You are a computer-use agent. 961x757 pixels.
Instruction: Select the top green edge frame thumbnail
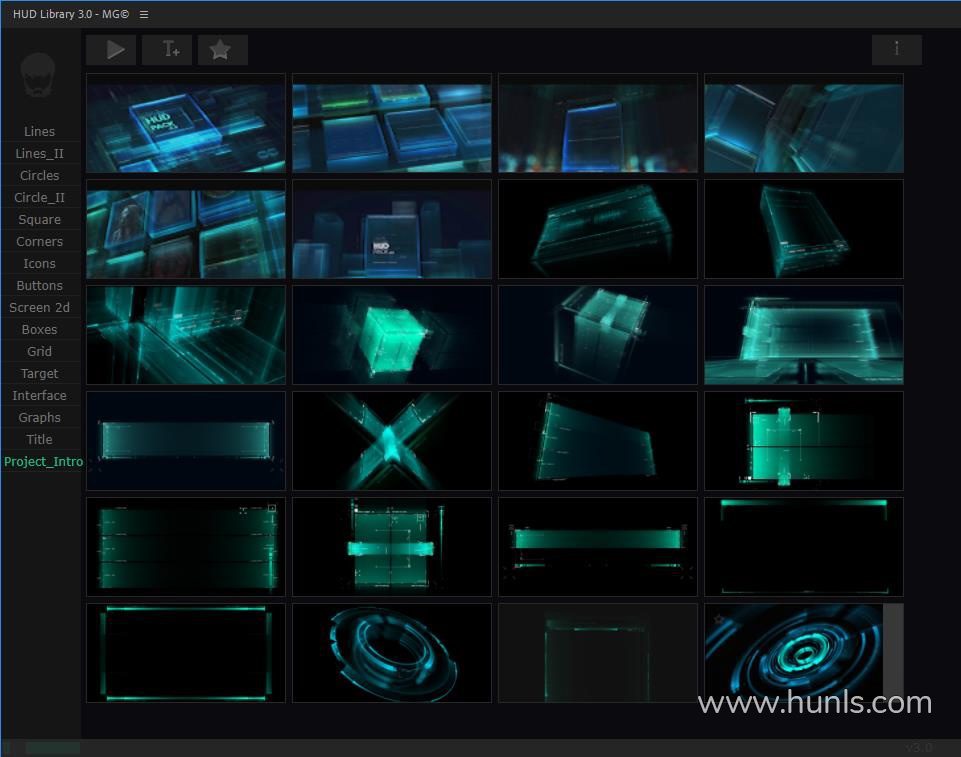[x=803, y=547]
